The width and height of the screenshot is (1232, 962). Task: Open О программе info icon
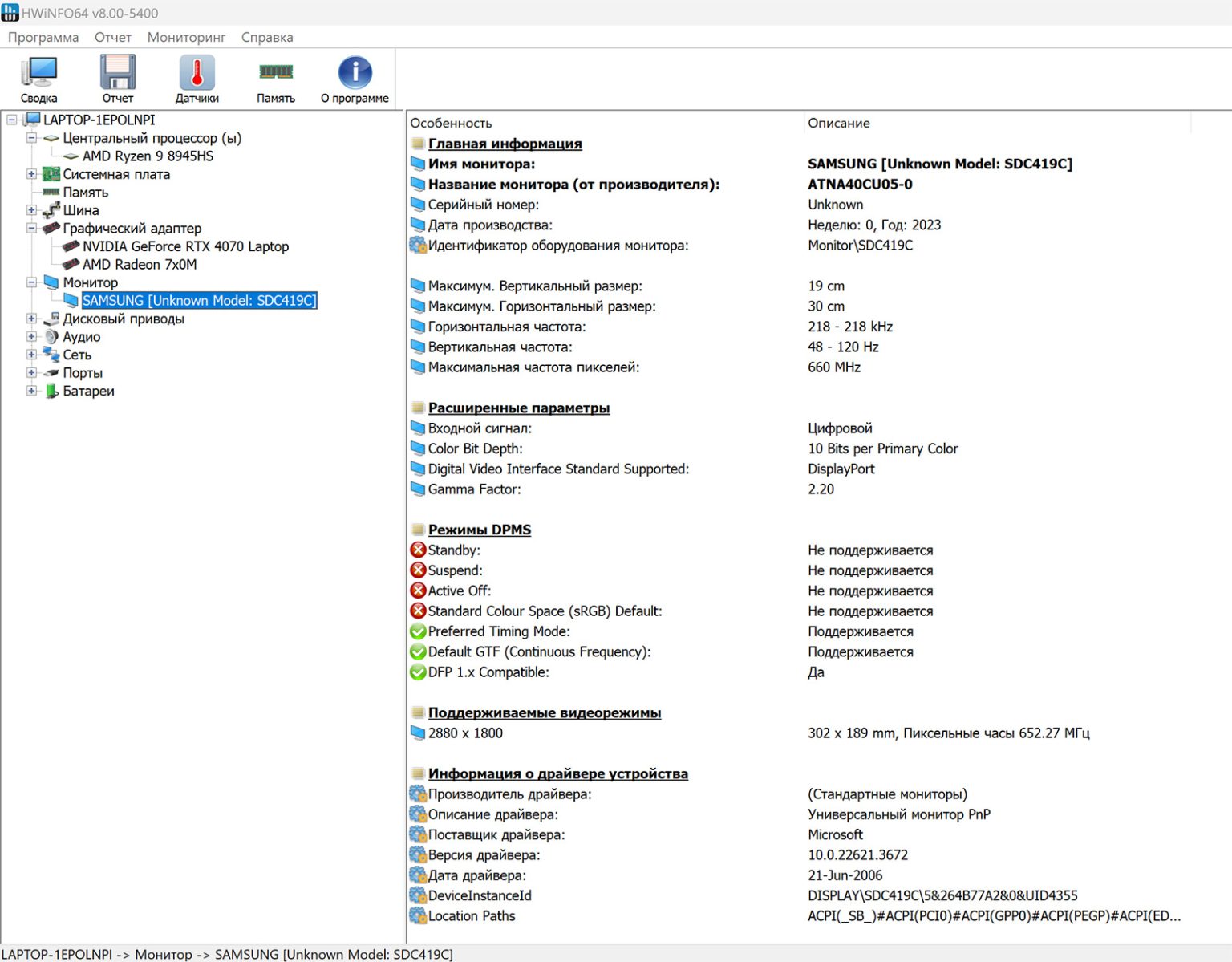pos(355,74)
